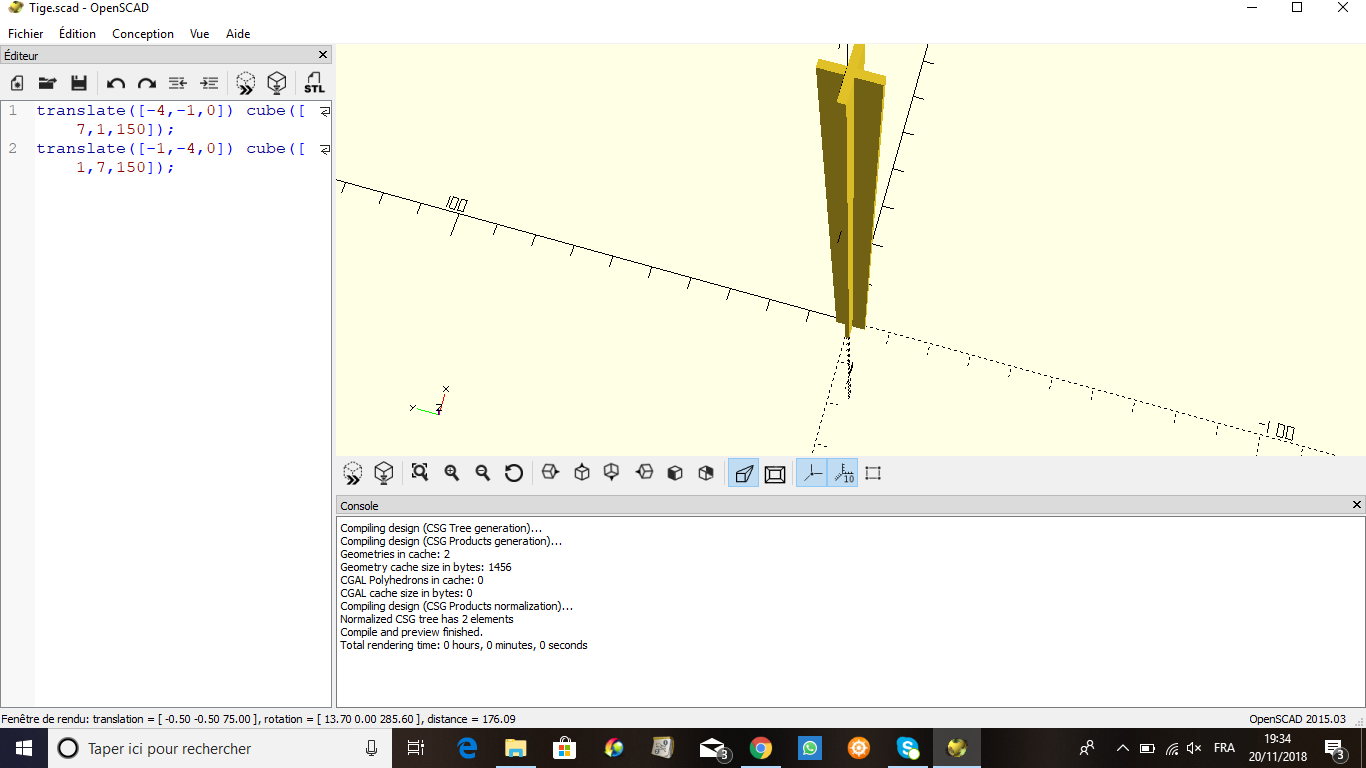
Task: Enable Show Edges in the viewer toolbar
Action: [873, 473]
